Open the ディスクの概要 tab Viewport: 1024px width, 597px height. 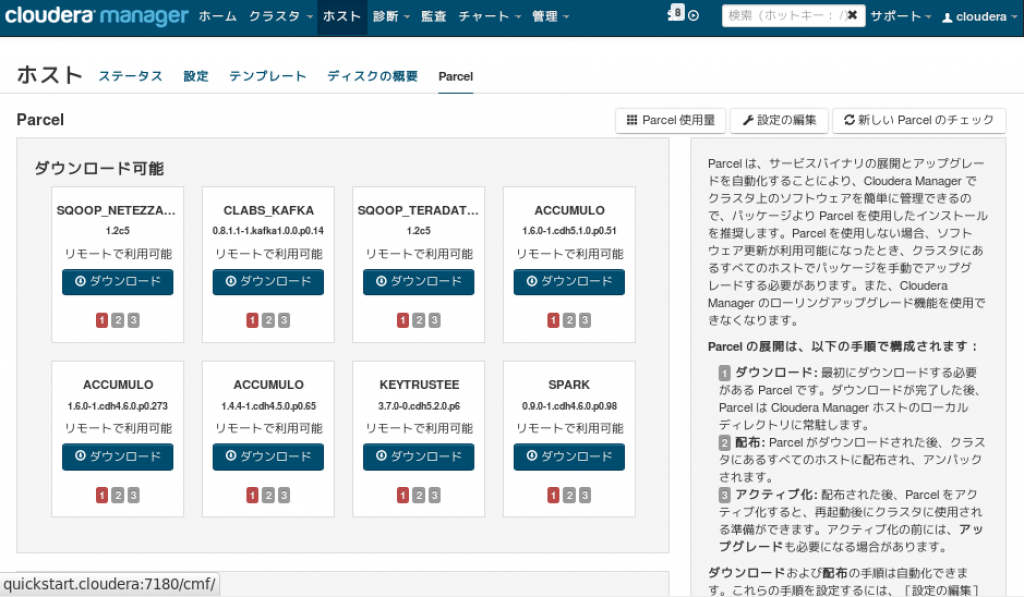point(372,76)
